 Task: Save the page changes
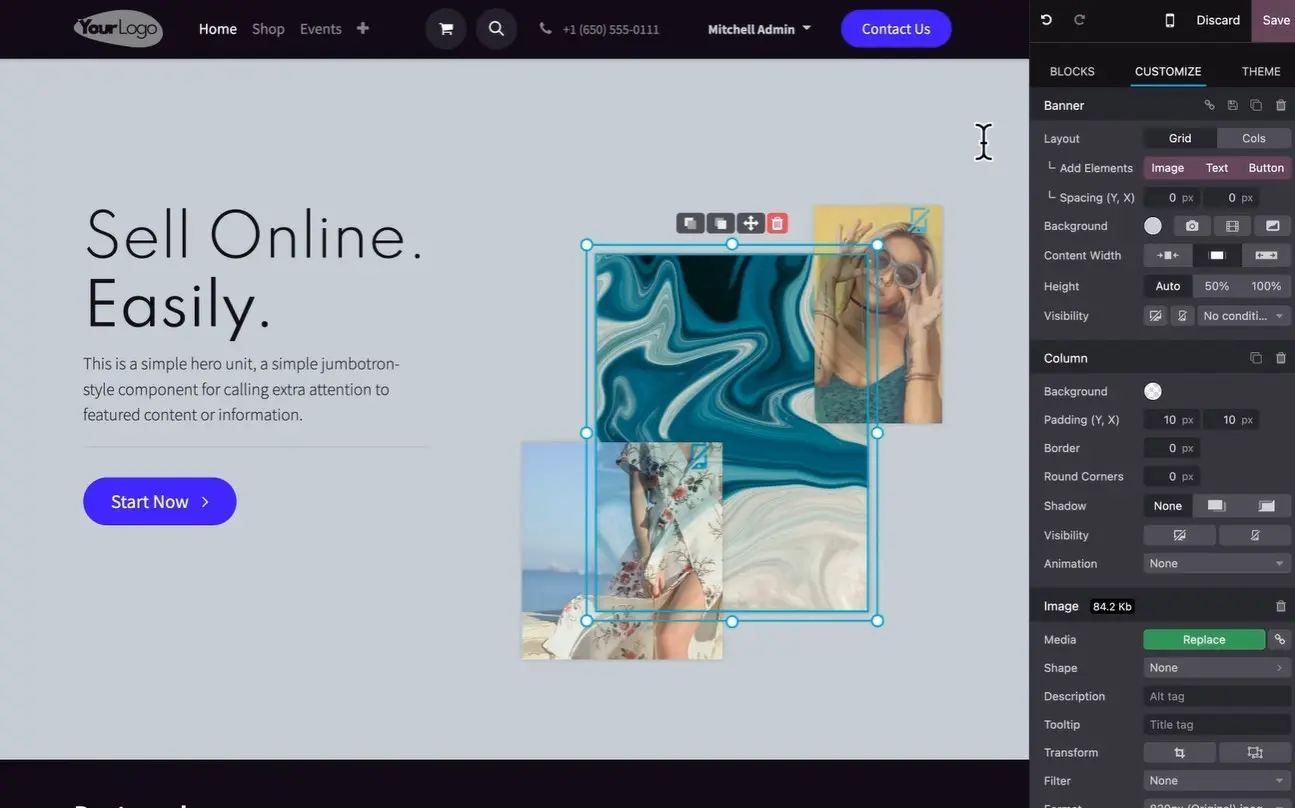point(1274,20)
